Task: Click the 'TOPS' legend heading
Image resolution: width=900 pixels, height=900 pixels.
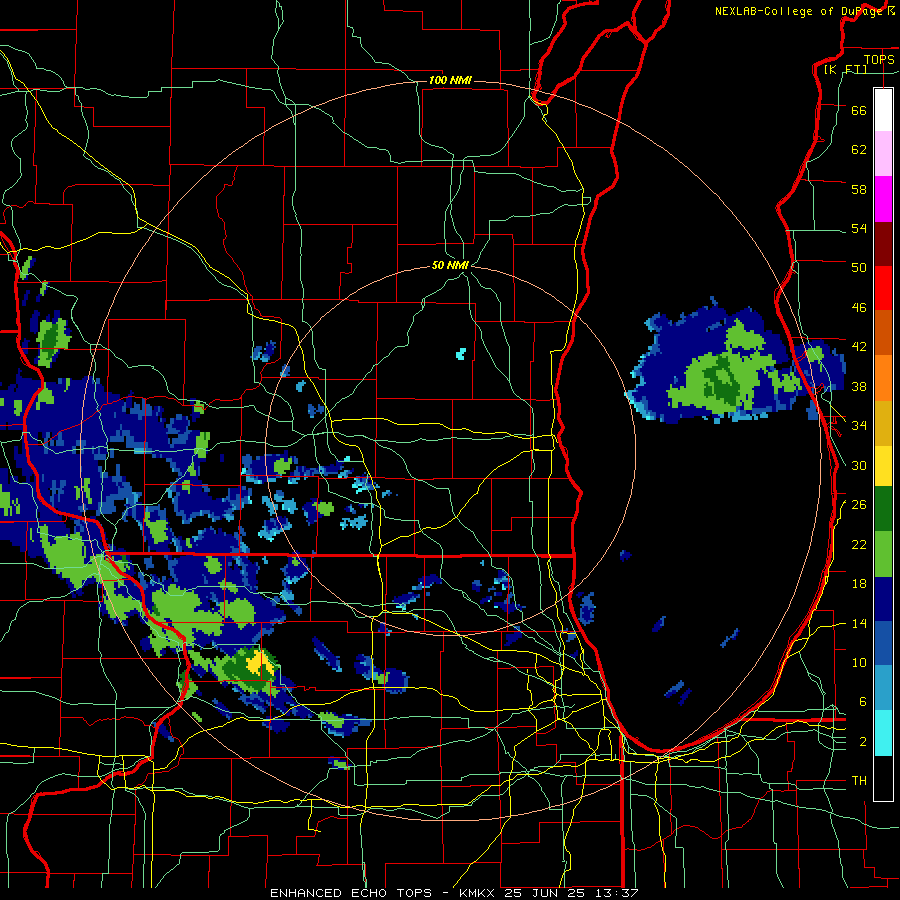Action: (879, 60)
